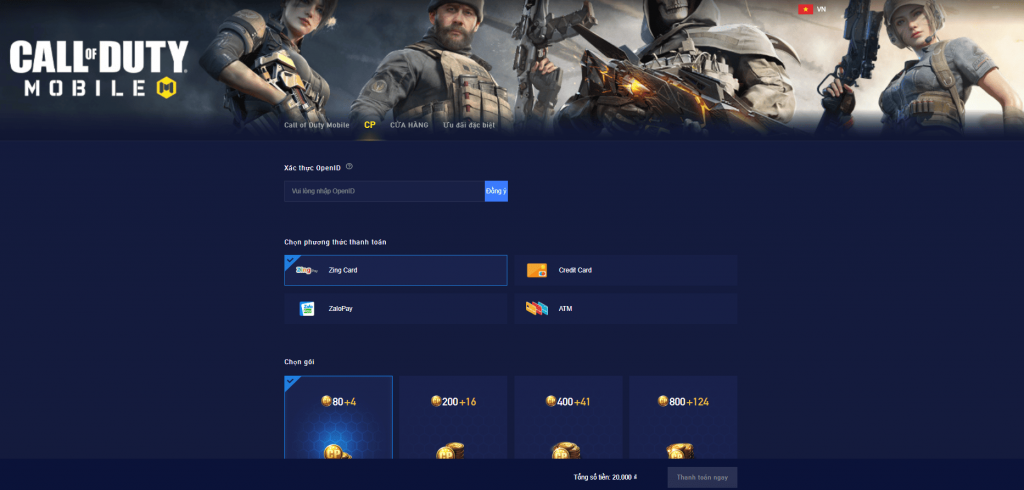Click the Chọn phương thức thanh toán heading
This screenshot has height=490, width=1024.
335,242
